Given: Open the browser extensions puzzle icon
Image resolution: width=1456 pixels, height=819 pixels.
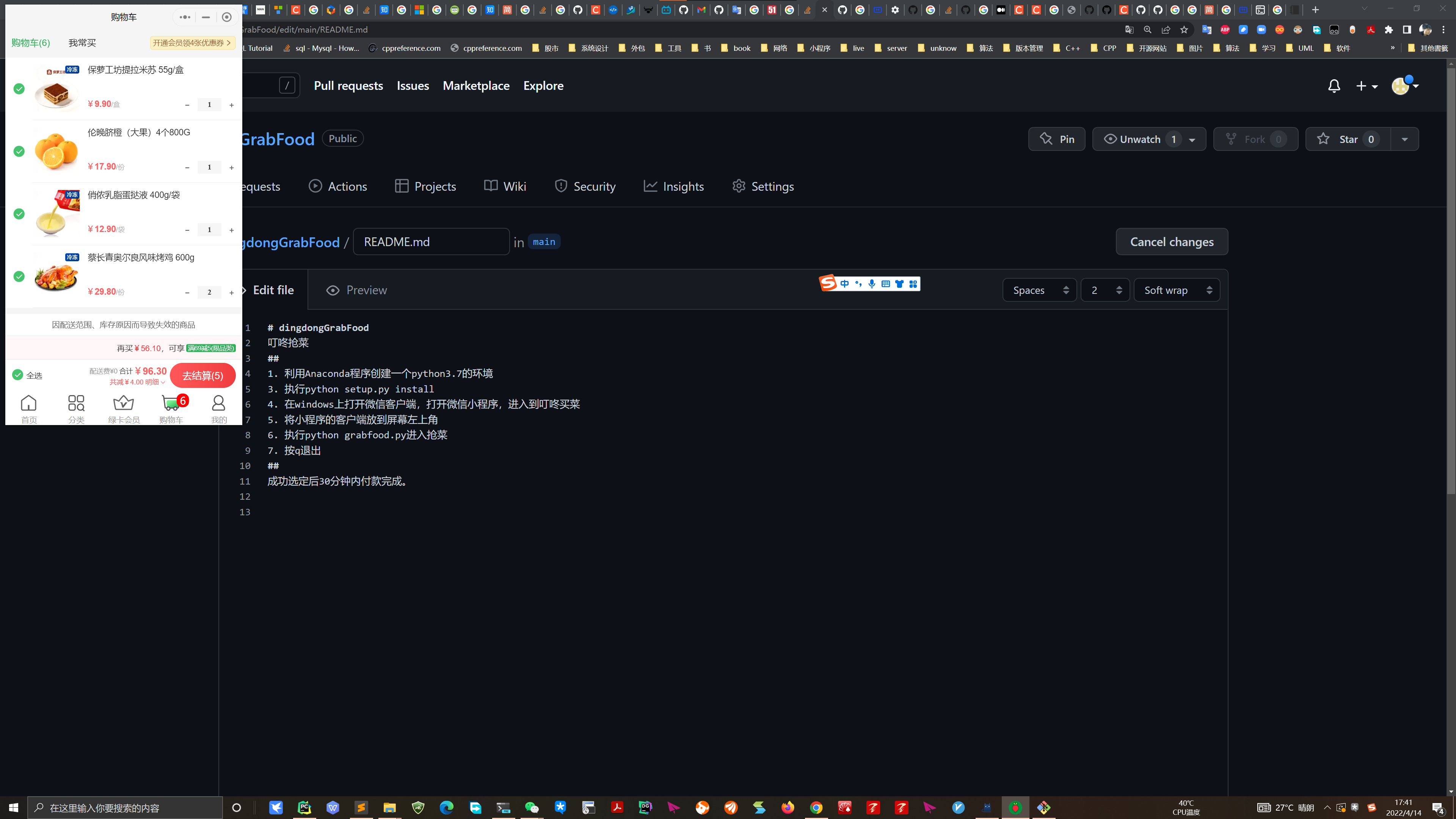Looking at the screenshot, I should pos(1389,30).
